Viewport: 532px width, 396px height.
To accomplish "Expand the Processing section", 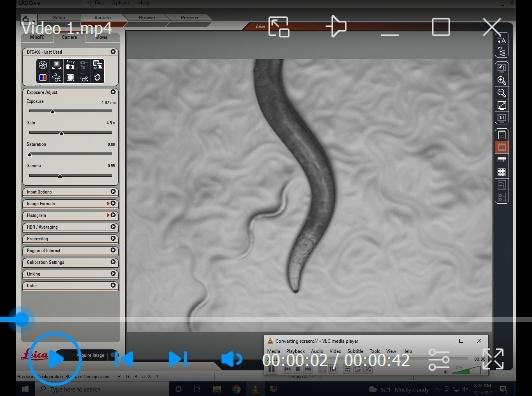I will point(113,239).
